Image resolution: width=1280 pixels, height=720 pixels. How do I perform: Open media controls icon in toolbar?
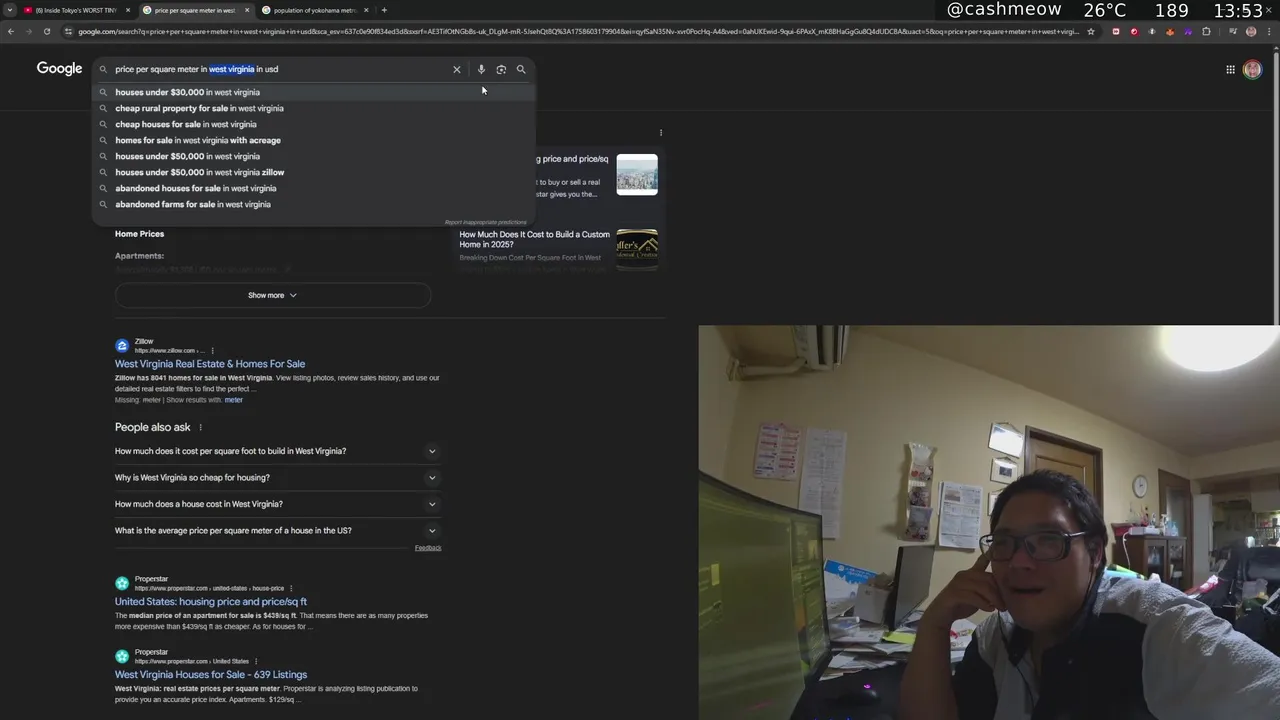[x=1232, y=31]
